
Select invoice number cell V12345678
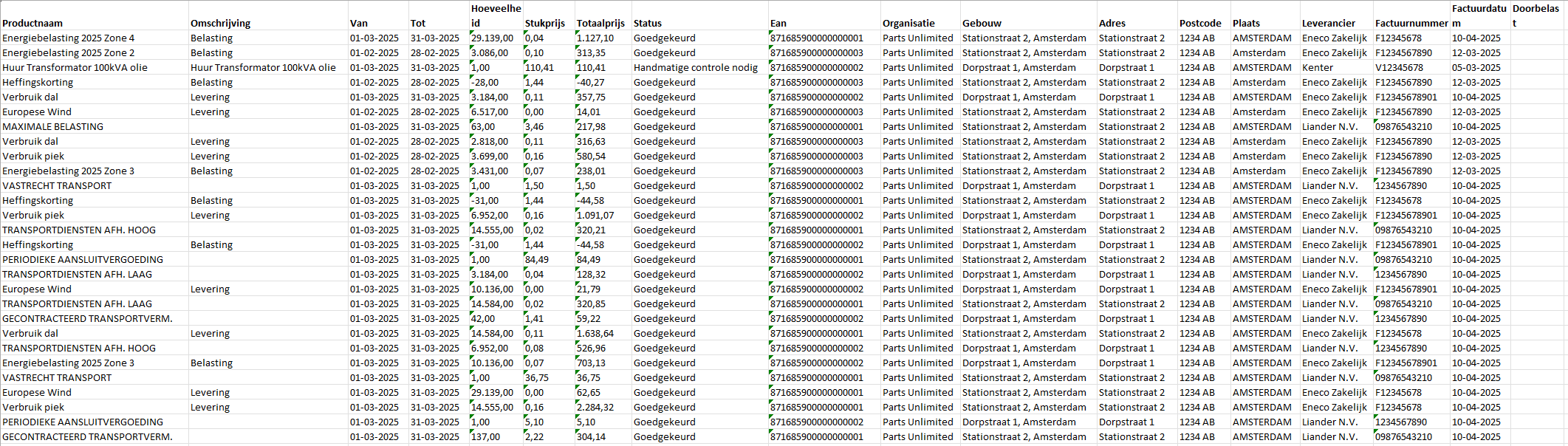pos(1399,67)
